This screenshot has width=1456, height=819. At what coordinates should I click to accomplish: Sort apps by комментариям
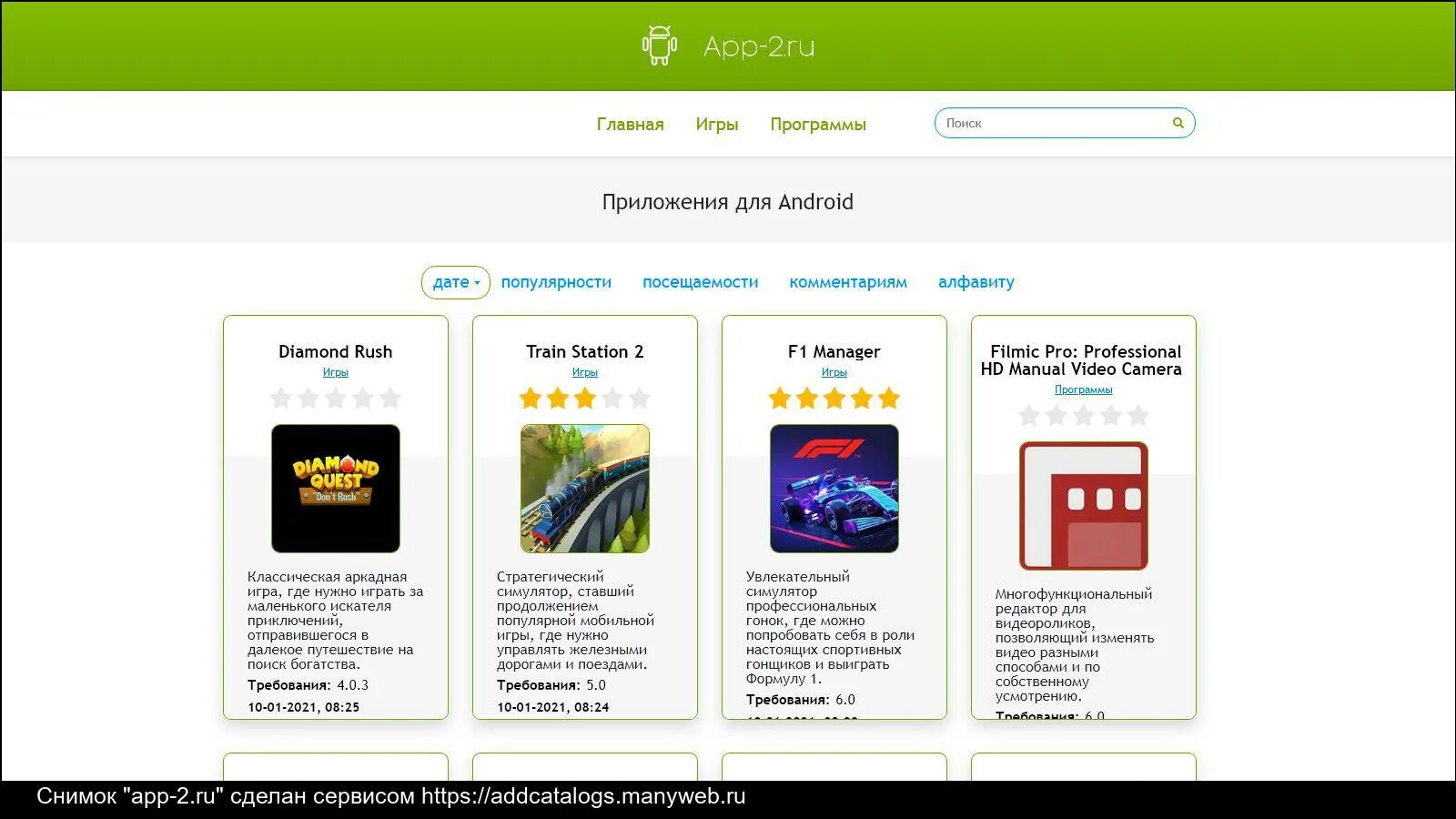pyautogui.click(x=848, y=282)
